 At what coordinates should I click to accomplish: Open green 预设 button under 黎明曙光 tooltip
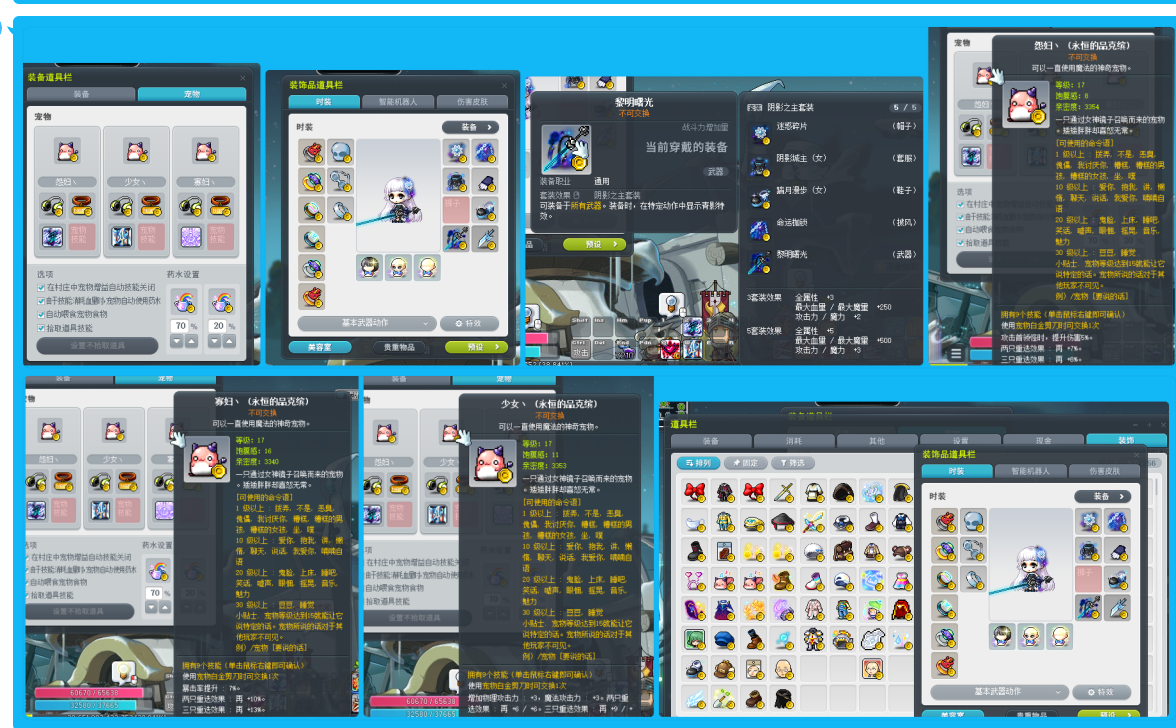click(594, 244)
